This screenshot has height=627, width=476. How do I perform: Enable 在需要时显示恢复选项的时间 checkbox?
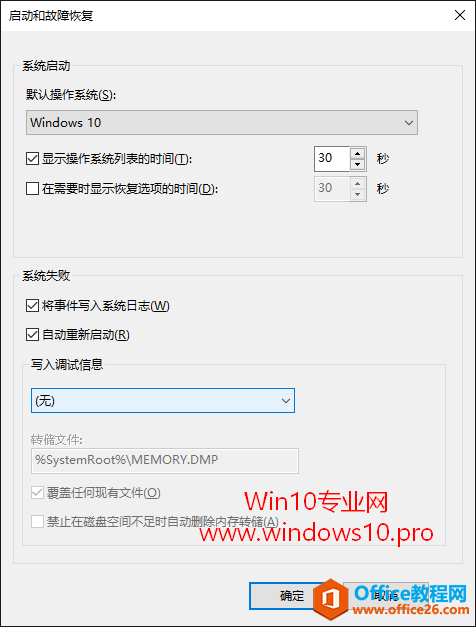32,188
